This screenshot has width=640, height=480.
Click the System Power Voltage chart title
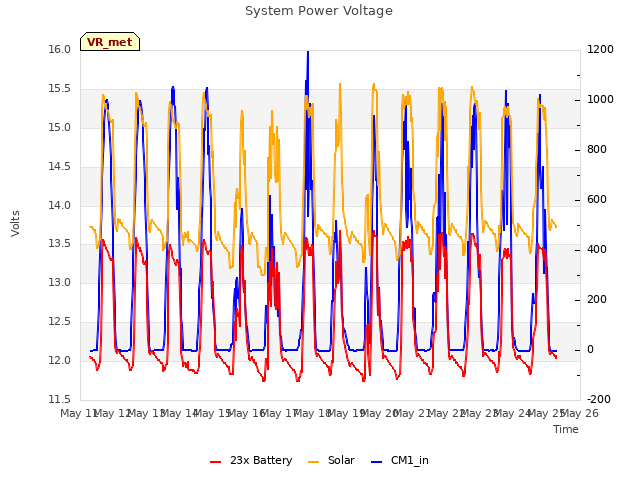coord(319,11)
